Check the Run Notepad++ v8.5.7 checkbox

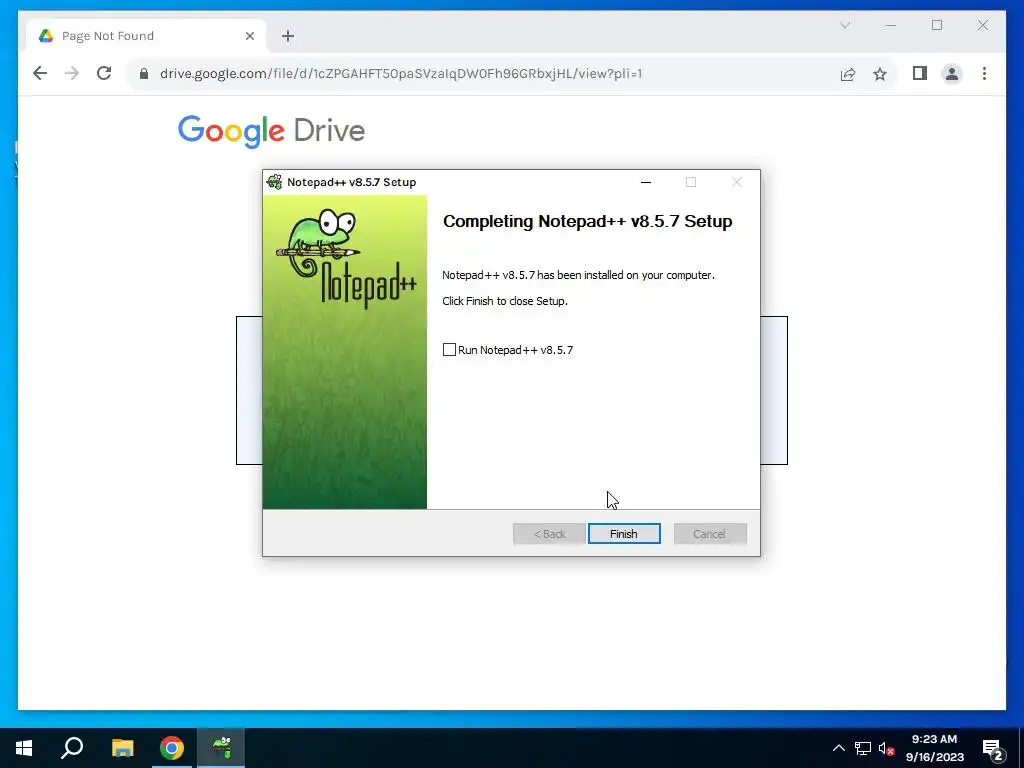tap(449, 350)
